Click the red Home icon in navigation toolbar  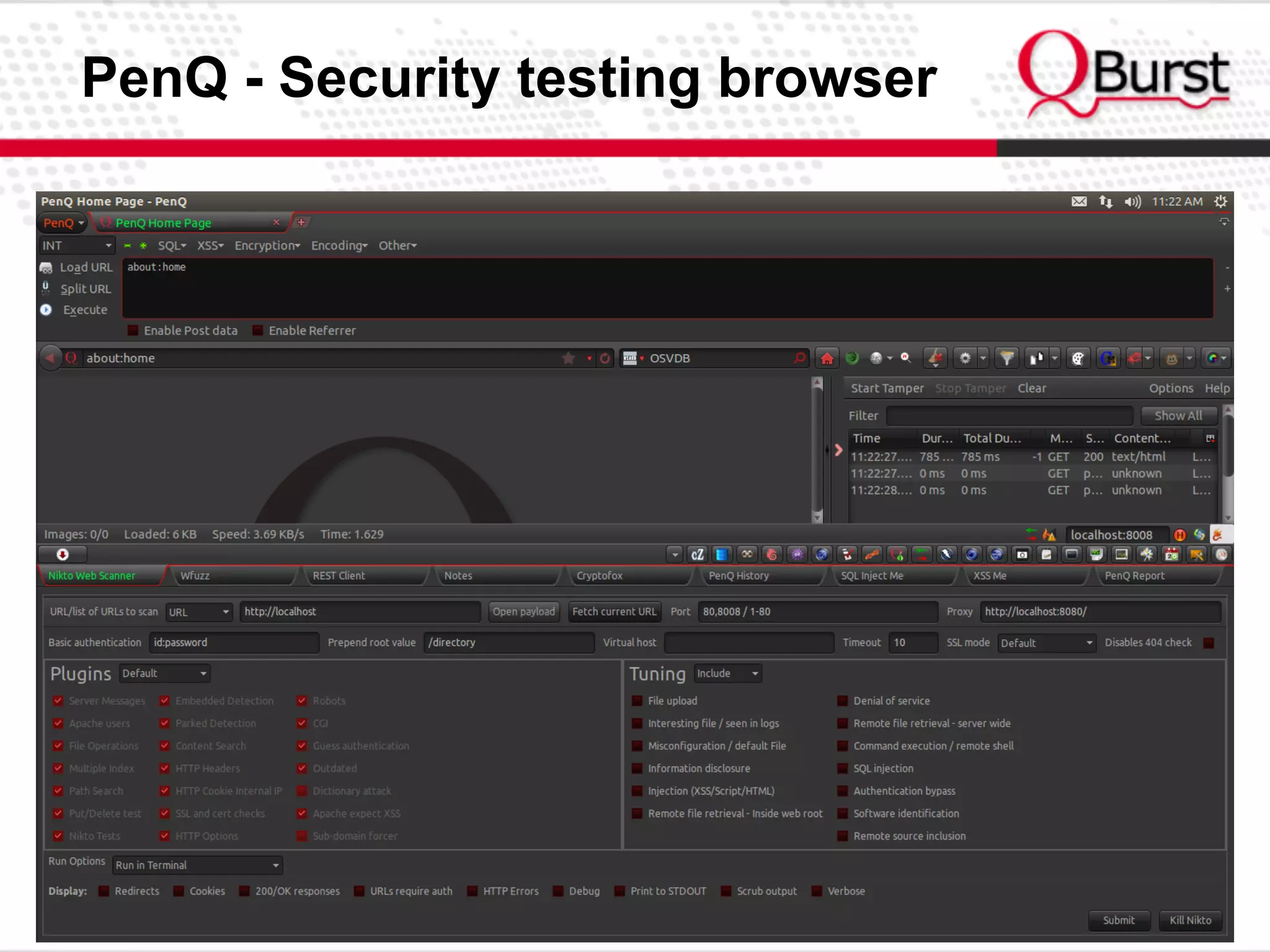(x=827, y=358)
